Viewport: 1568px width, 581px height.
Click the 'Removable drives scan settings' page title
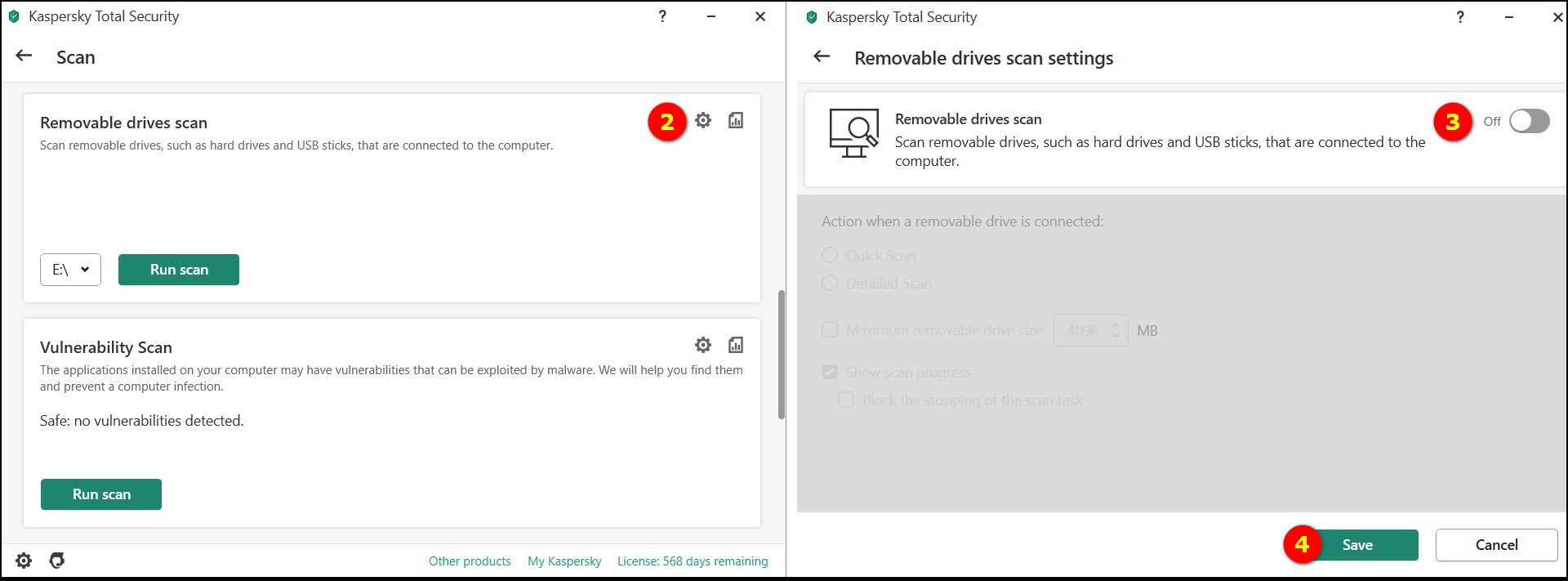pos(984,58)
